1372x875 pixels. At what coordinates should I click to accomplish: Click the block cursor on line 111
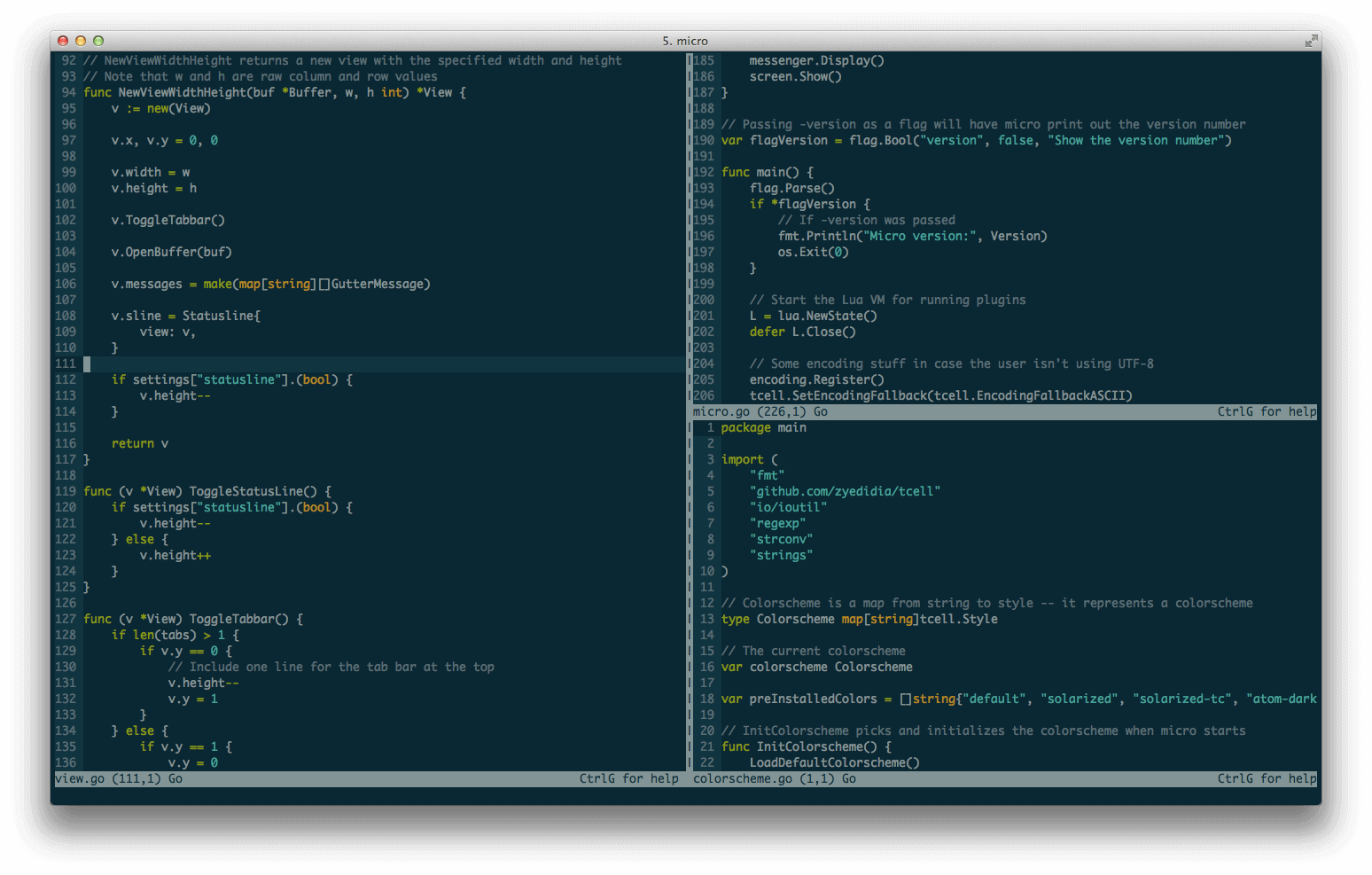pos(86,363)
